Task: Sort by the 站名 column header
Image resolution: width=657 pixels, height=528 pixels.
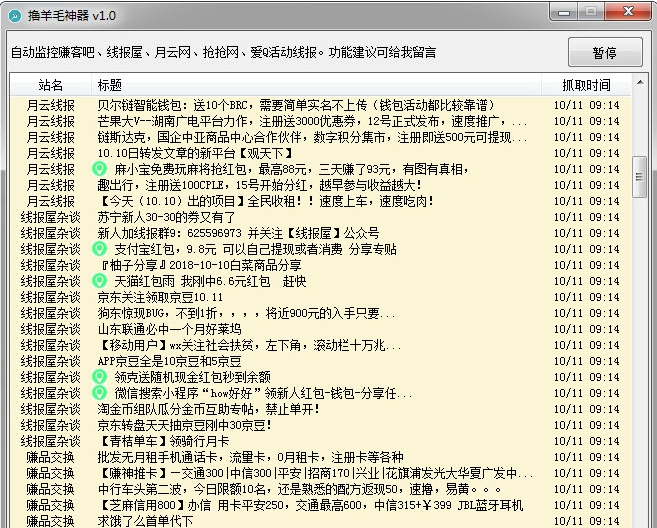Action: point(51,85)
